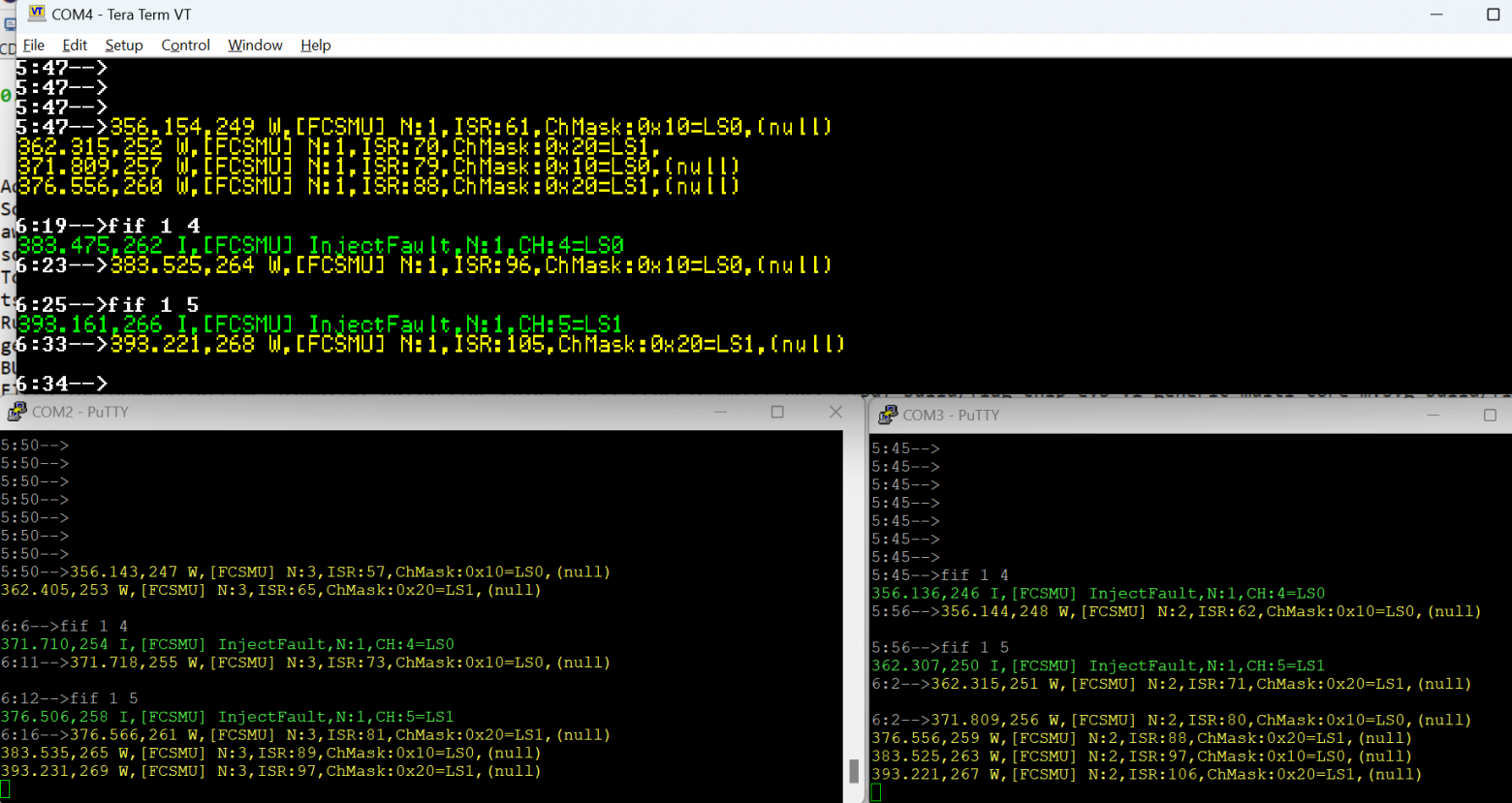1512x803 pixels.
Task: Maximize the COM4 Tera Term window
Action: pos(1493,15)
